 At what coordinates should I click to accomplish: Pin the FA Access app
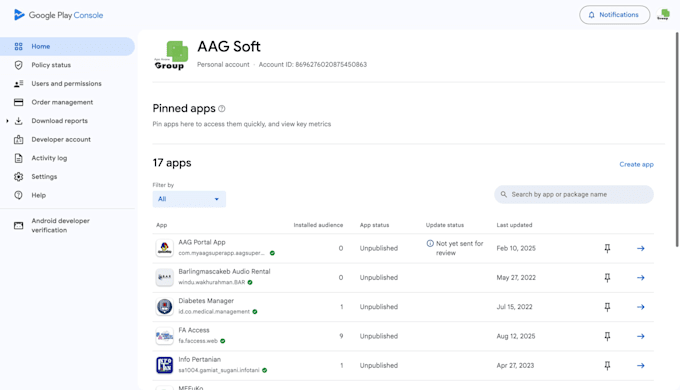(607, 336)
